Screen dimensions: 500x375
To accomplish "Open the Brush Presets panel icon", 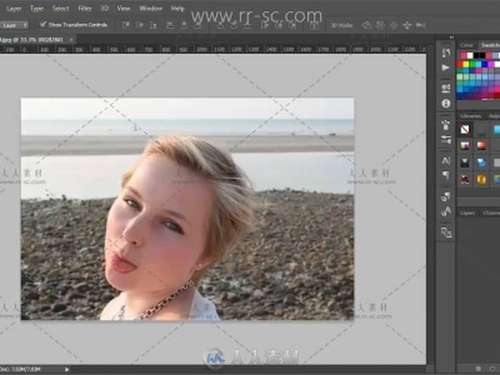I will pos(446,125).
